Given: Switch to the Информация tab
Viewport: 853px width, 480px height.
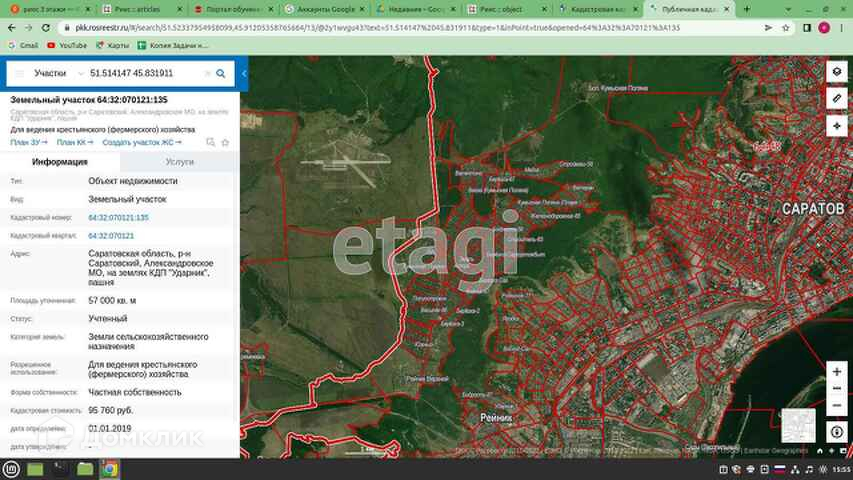Looking at the screenshot, I should pyautogui.click(x=60, y=162).
